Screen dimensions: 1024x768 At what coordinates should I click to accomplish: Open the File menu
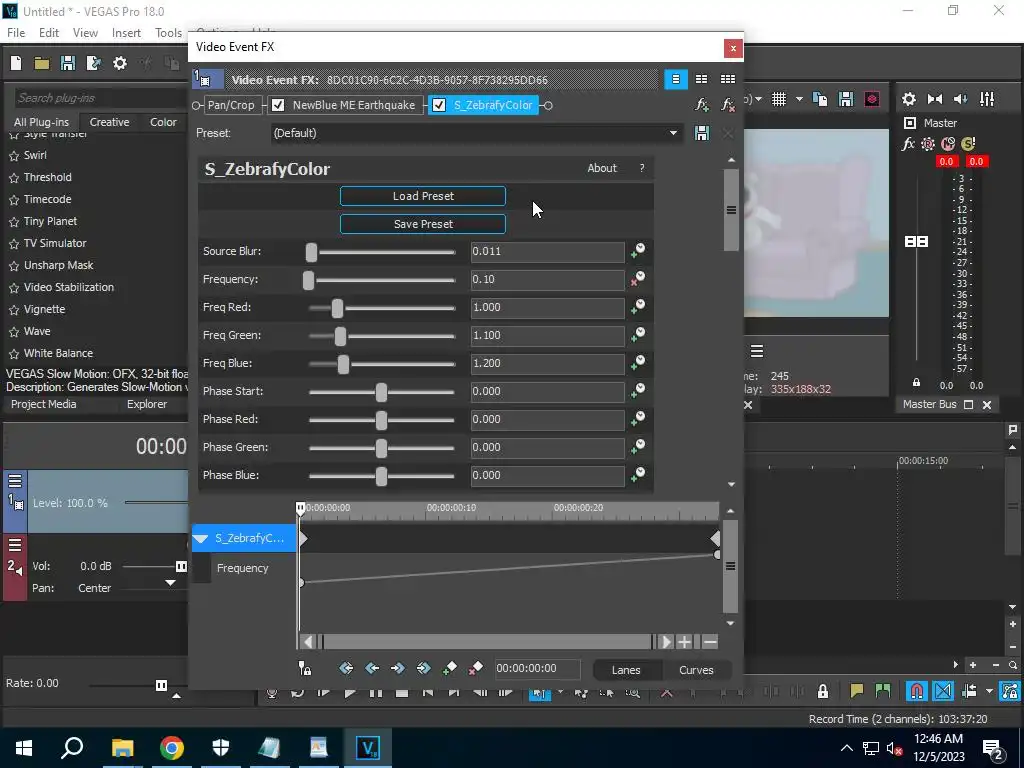pos(16,32)
